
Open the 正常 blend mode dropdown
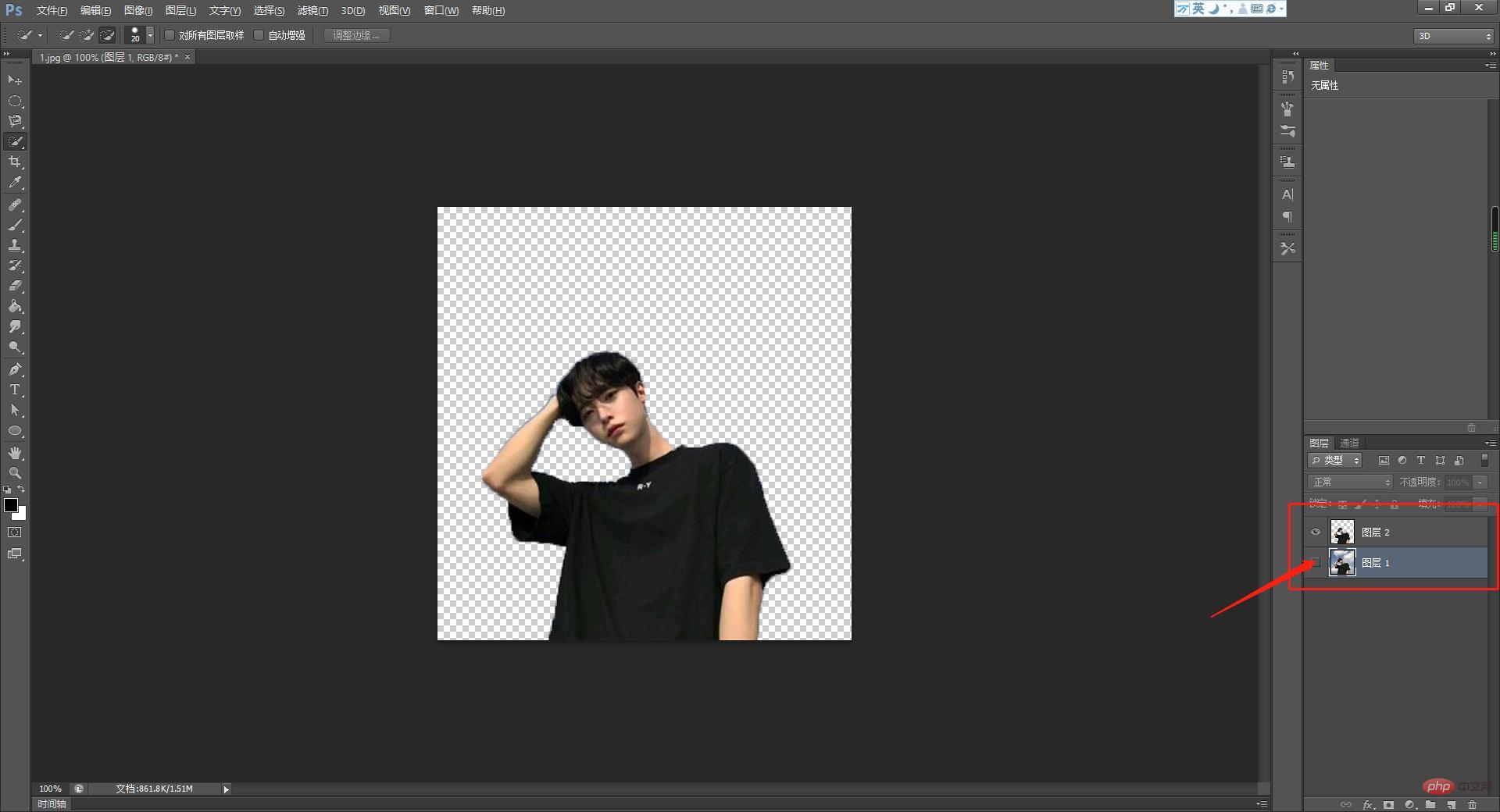tap(1350, 483)
